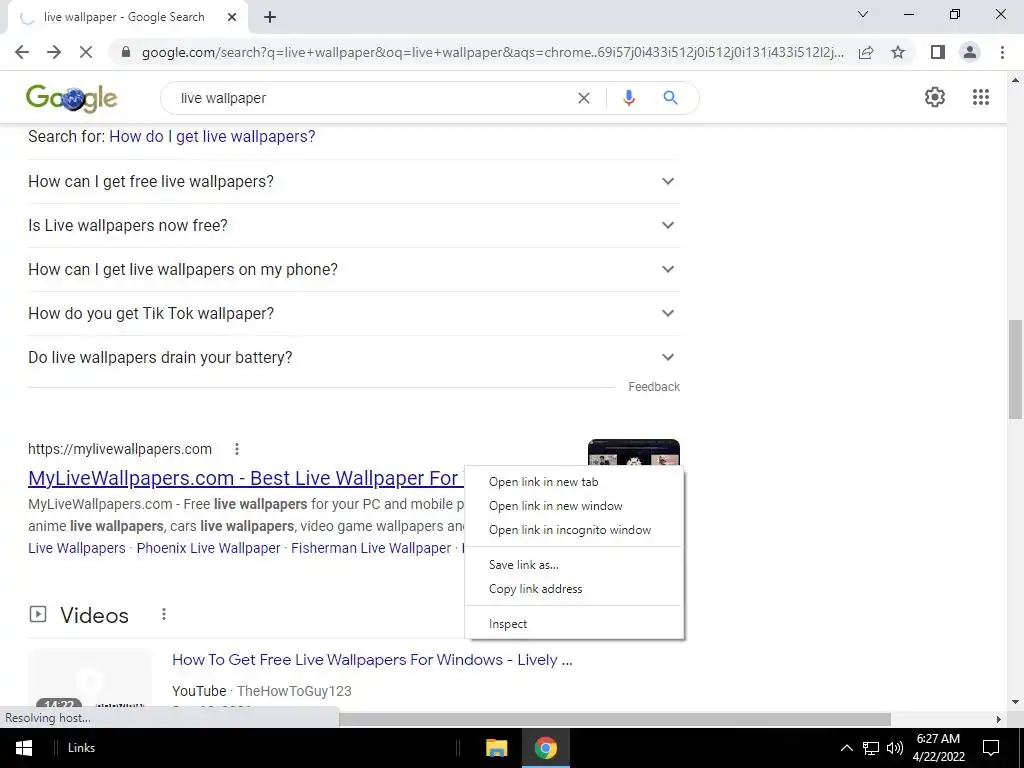This screenshot has height=768, width=1024.
Task: Open Chrome side panel
Action: pos(938,52)
